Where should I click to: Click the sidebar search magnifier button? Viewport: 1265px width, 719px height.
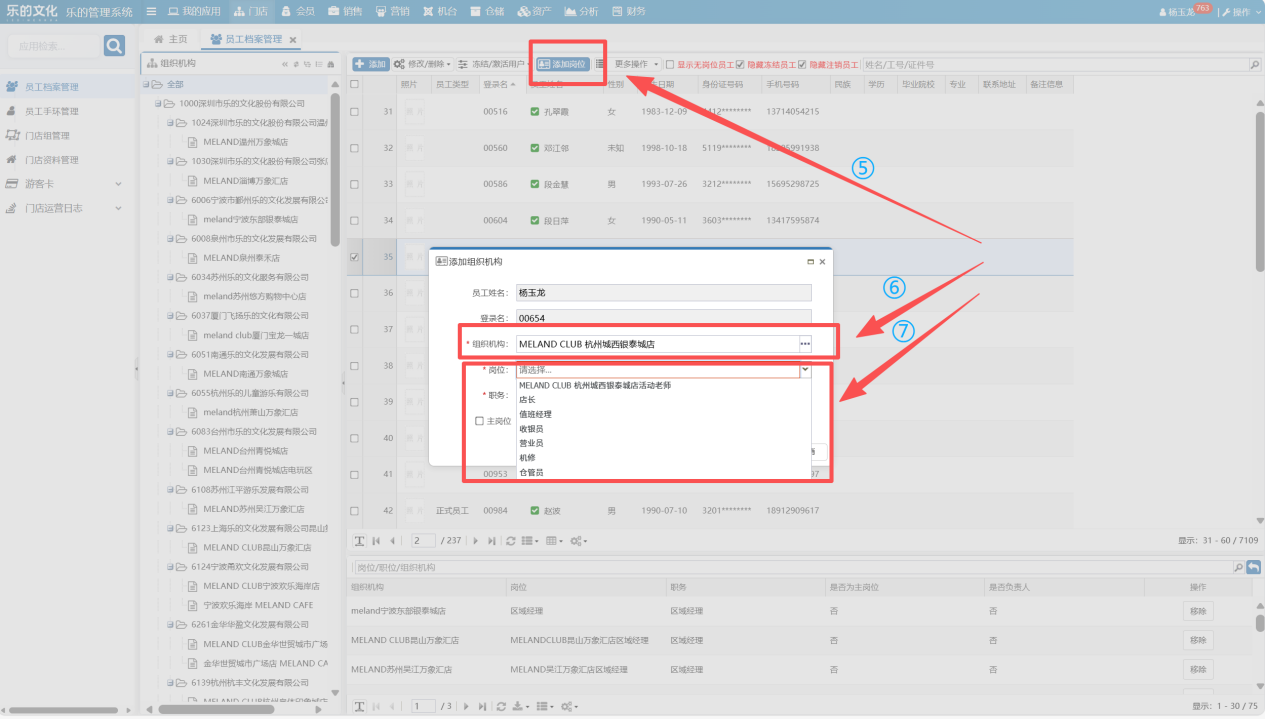click(x=115, y=46)
